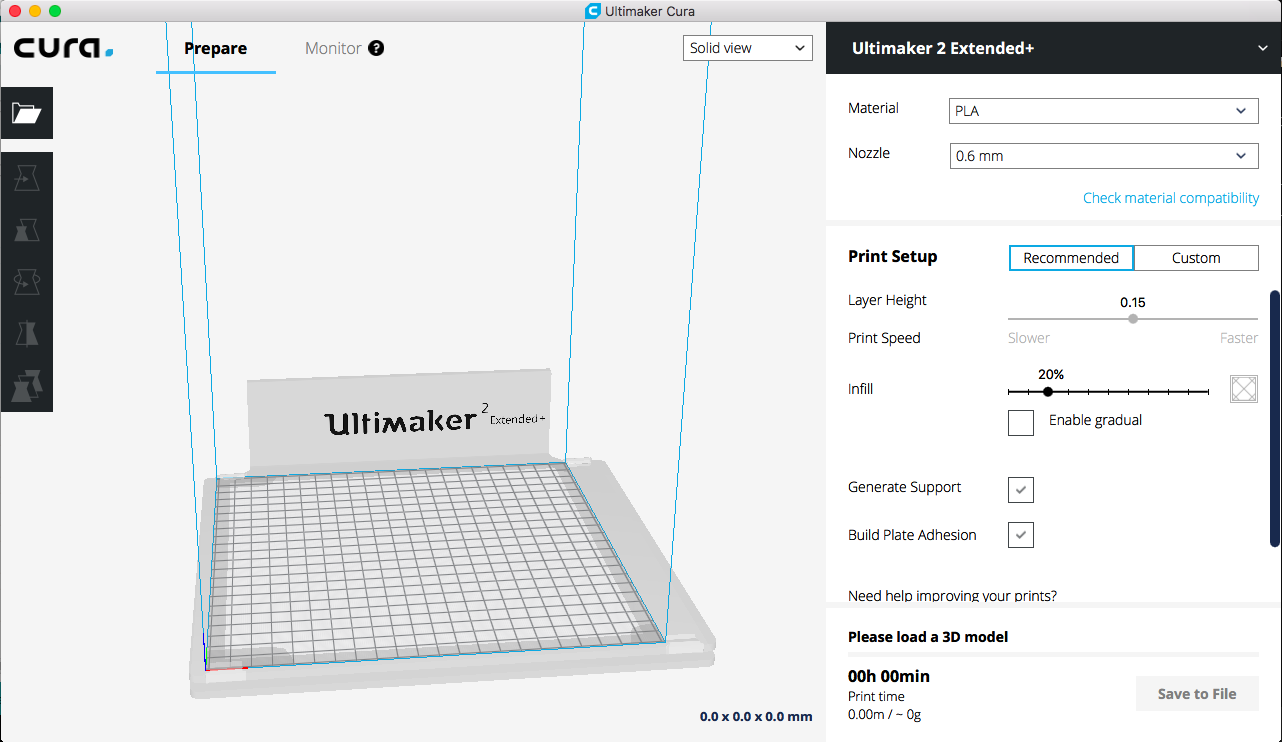Viewport: 1282px width, 742px height.
Task: Switch to the Prepare tab
Action: 216,48
